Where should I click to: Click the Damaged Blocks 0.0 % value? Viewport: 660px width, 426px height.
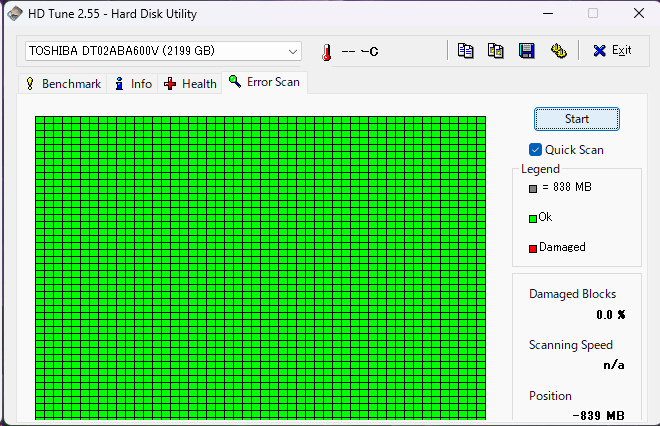(611, 315)
